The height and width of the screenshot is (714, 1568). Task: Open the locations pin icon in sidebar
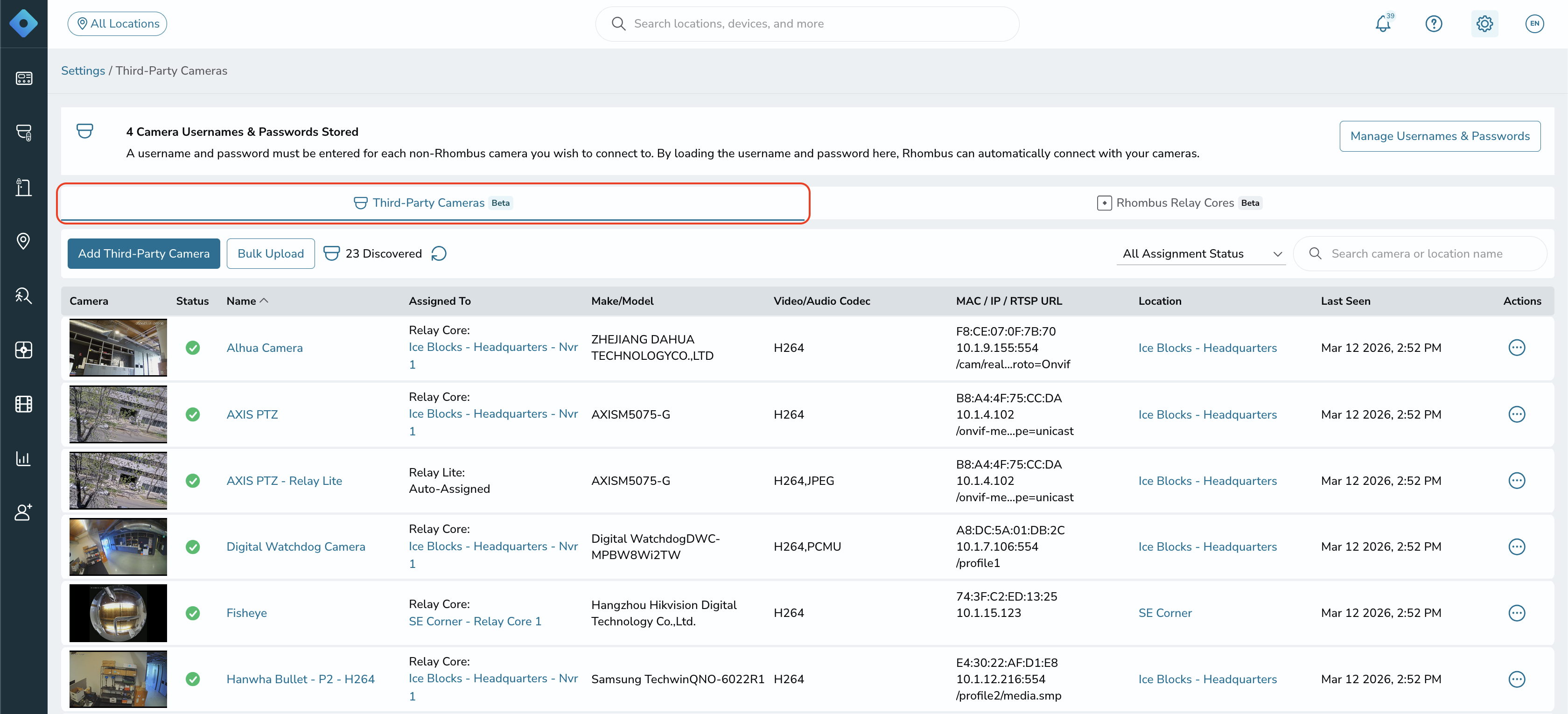pyautogui.click(x=24, y=241)
